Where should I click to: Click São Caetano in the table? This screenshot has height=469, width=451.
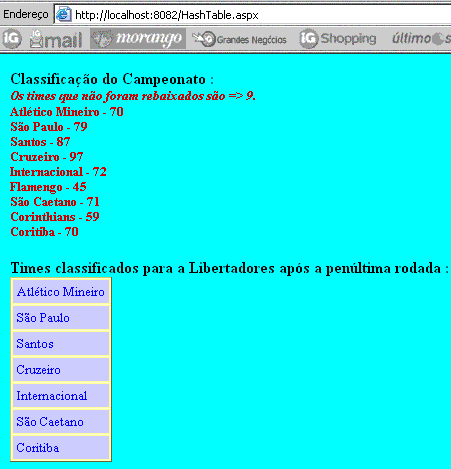[61, 422]
